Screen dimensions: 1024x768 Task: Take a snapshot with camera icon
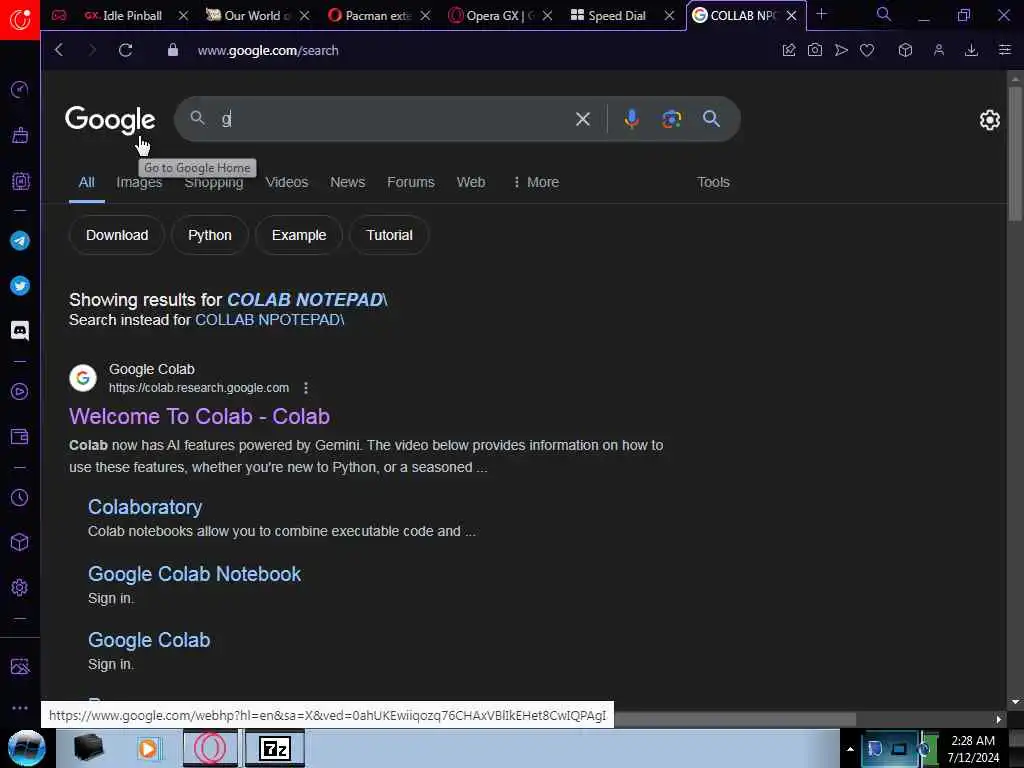click(x=814, y=50)
